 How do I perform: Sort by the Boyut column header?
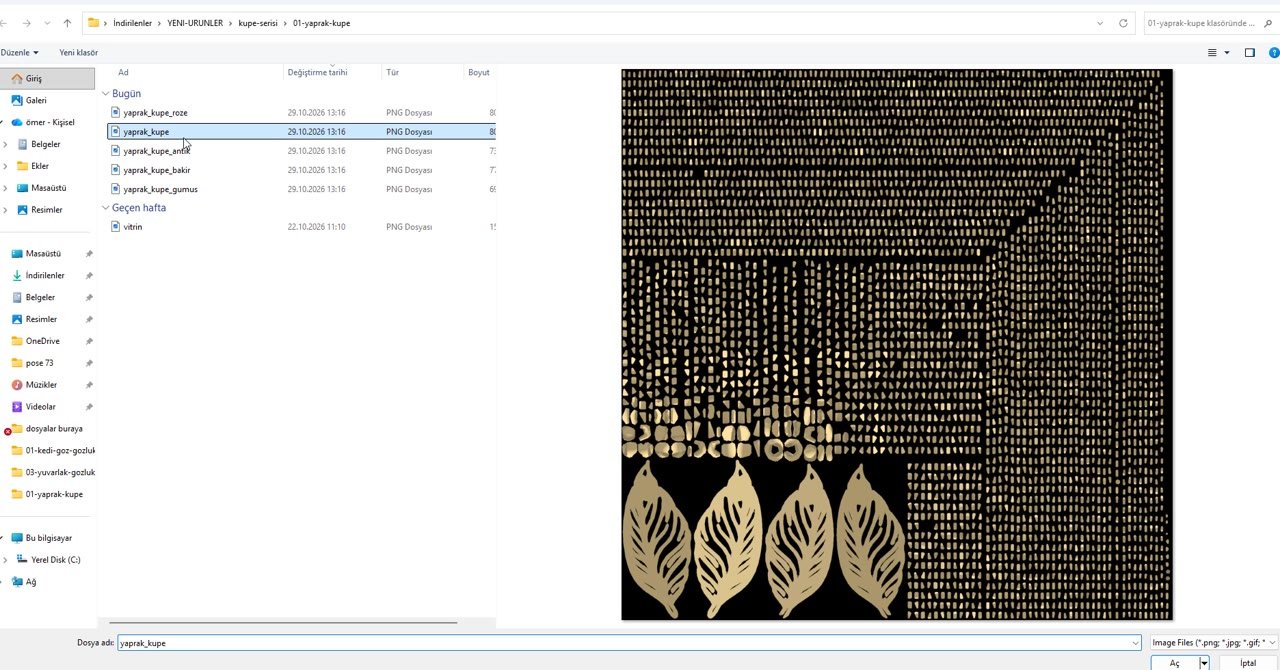coord(479,72)
